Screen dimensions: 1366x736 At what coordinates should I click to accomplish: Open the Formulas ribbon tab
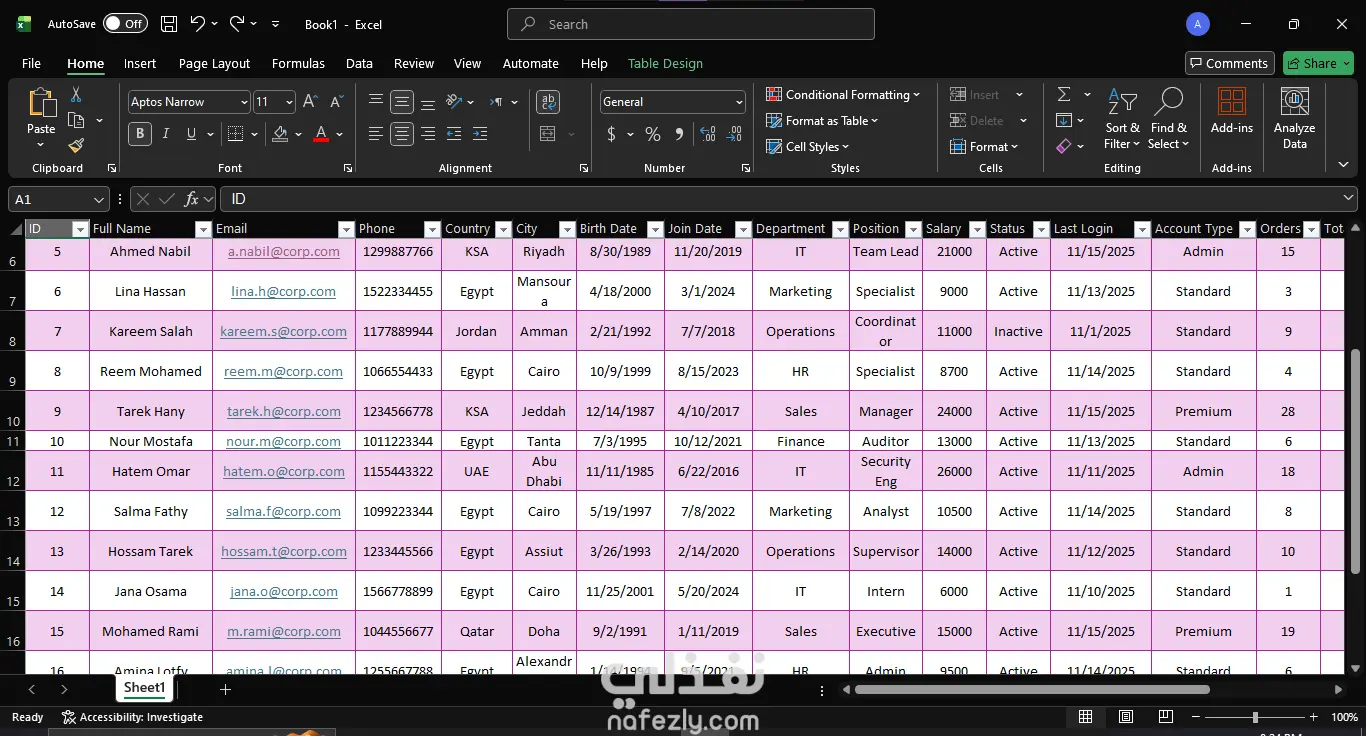click(298, 63)
